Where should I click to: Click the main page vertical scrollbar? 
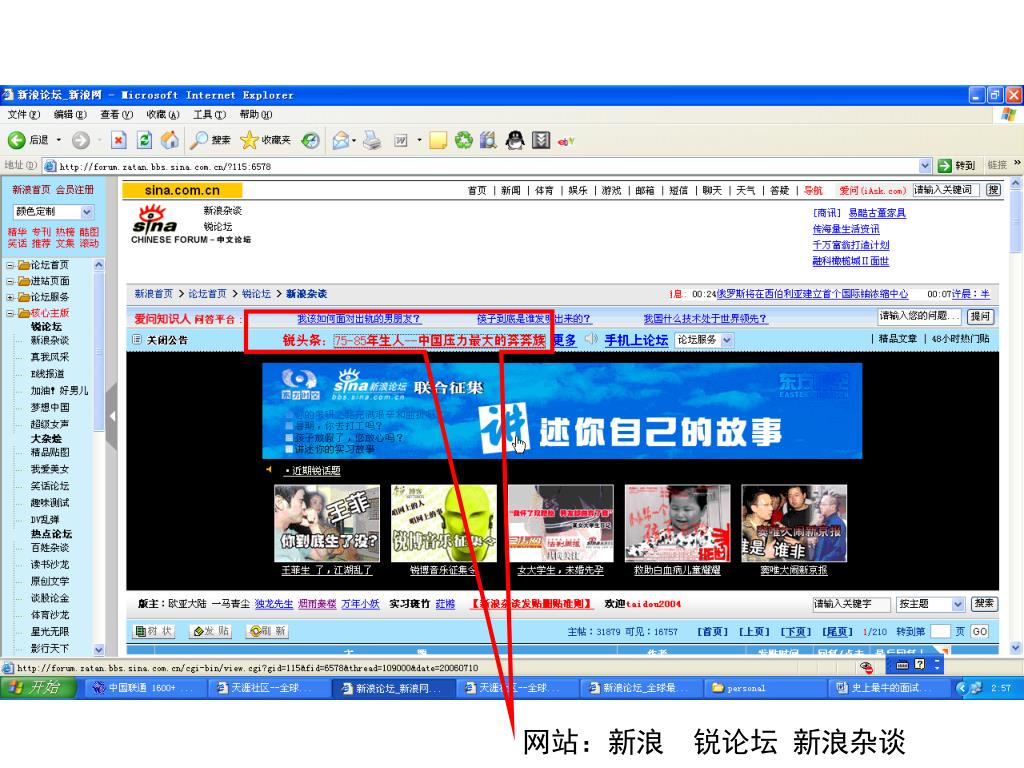[1016, 416]
